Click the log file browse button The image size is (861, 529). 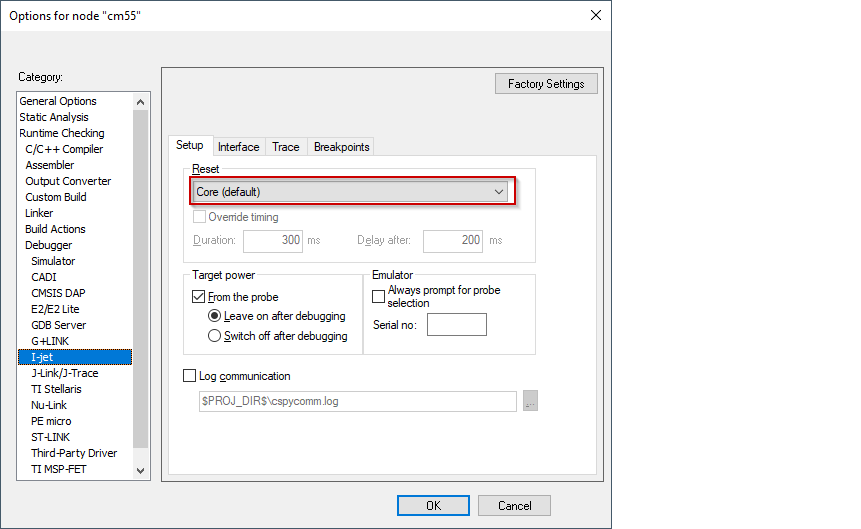[530, 401]
